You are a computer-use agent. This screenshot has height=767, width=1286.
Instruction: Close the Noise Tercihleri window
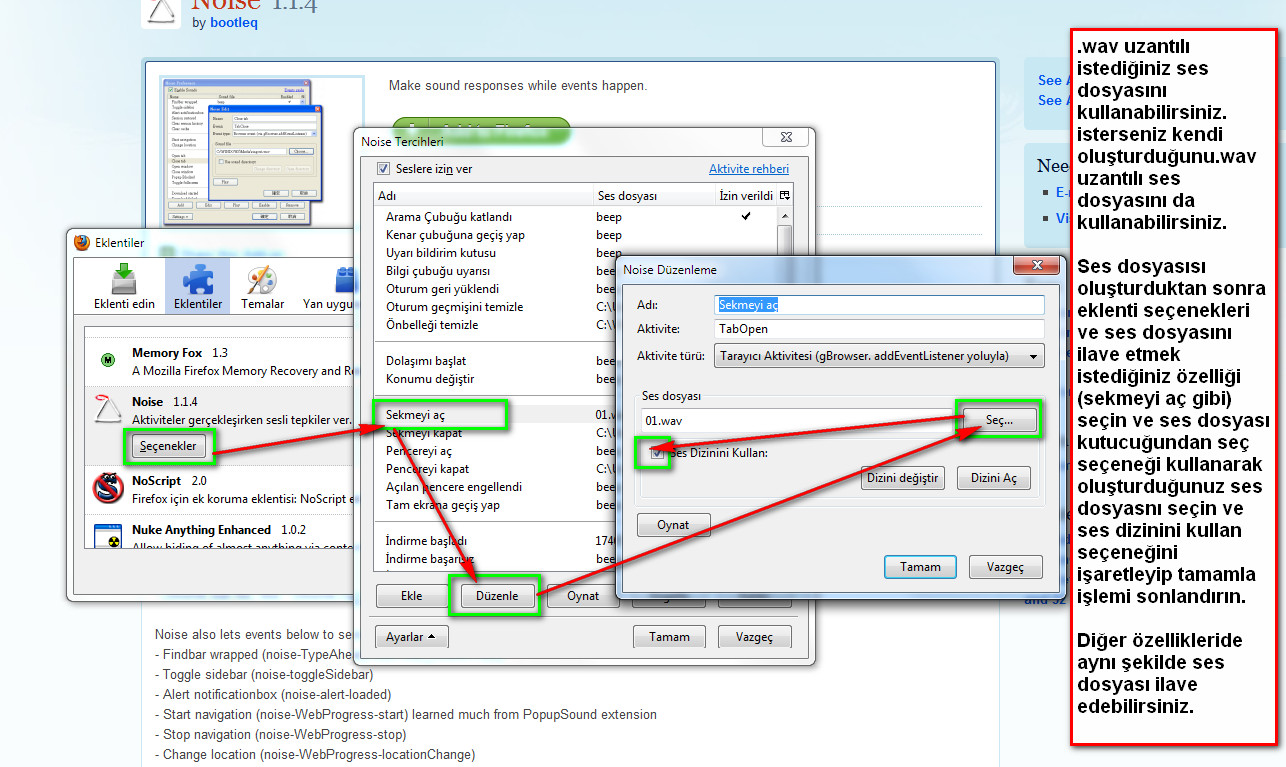785,137
